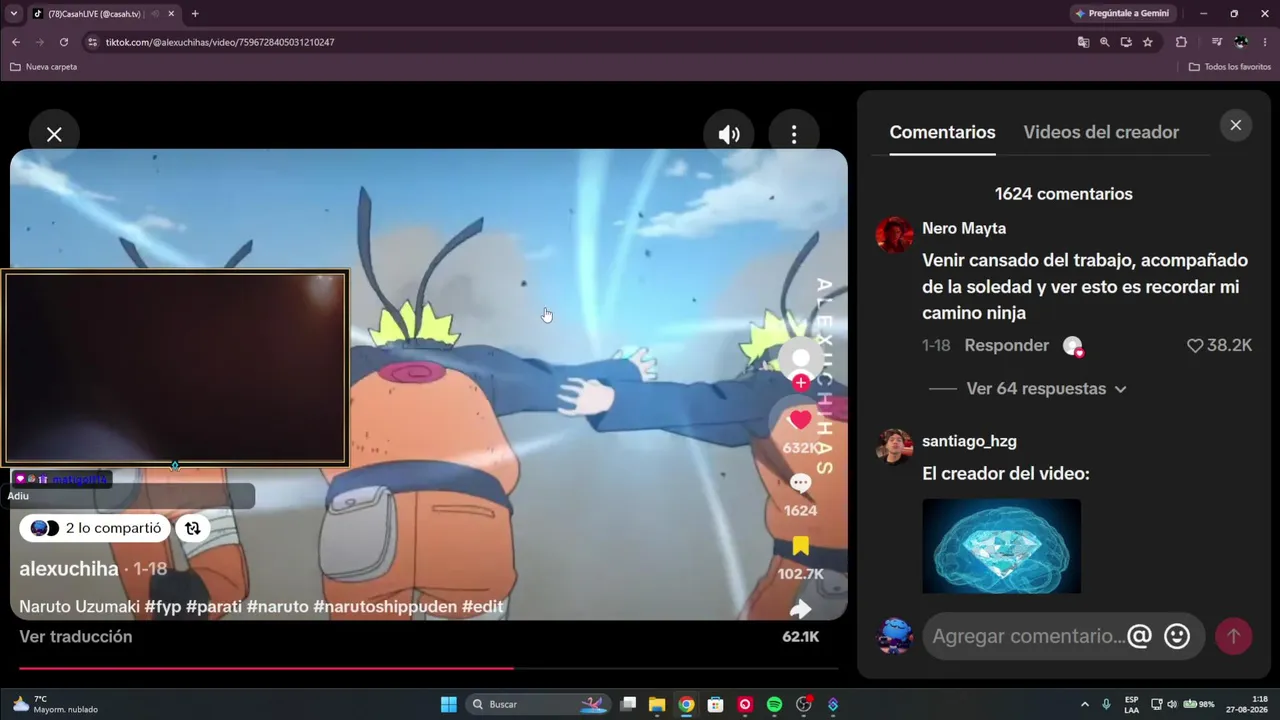Open the 'Todos los favoritos' folder
1280x720 pixels.
click(x=1230, y=67)
